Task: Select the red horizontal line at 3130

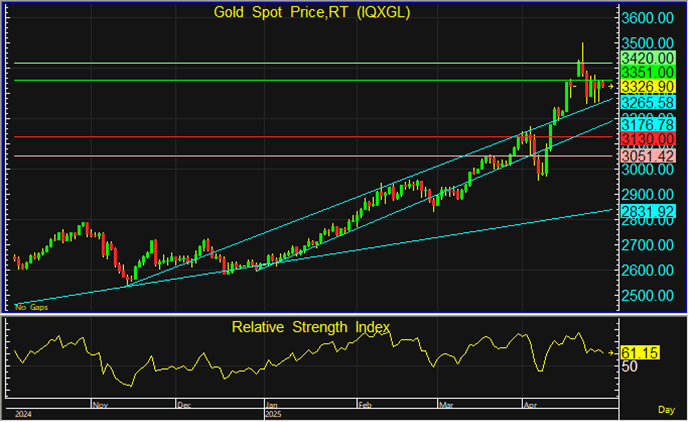Action: 300,136
